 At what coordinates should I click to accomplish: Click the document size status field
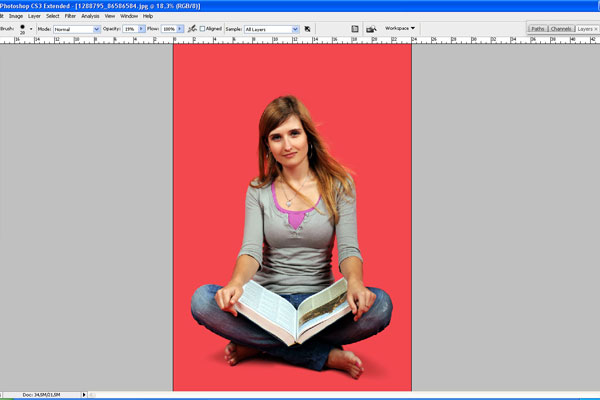(x=40, y=396)
